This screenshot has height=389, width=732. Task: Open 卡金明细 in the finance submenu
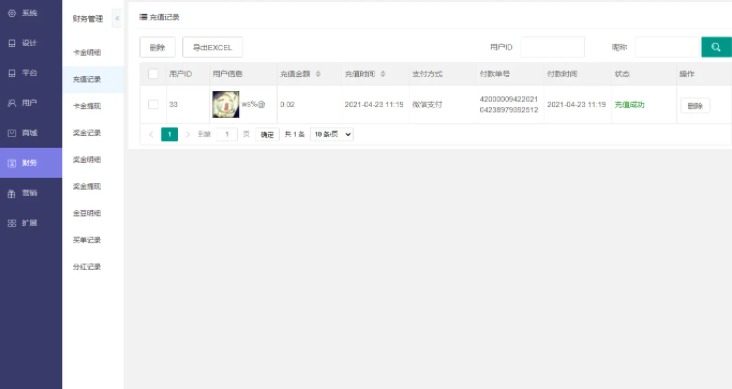click(87, 52)
